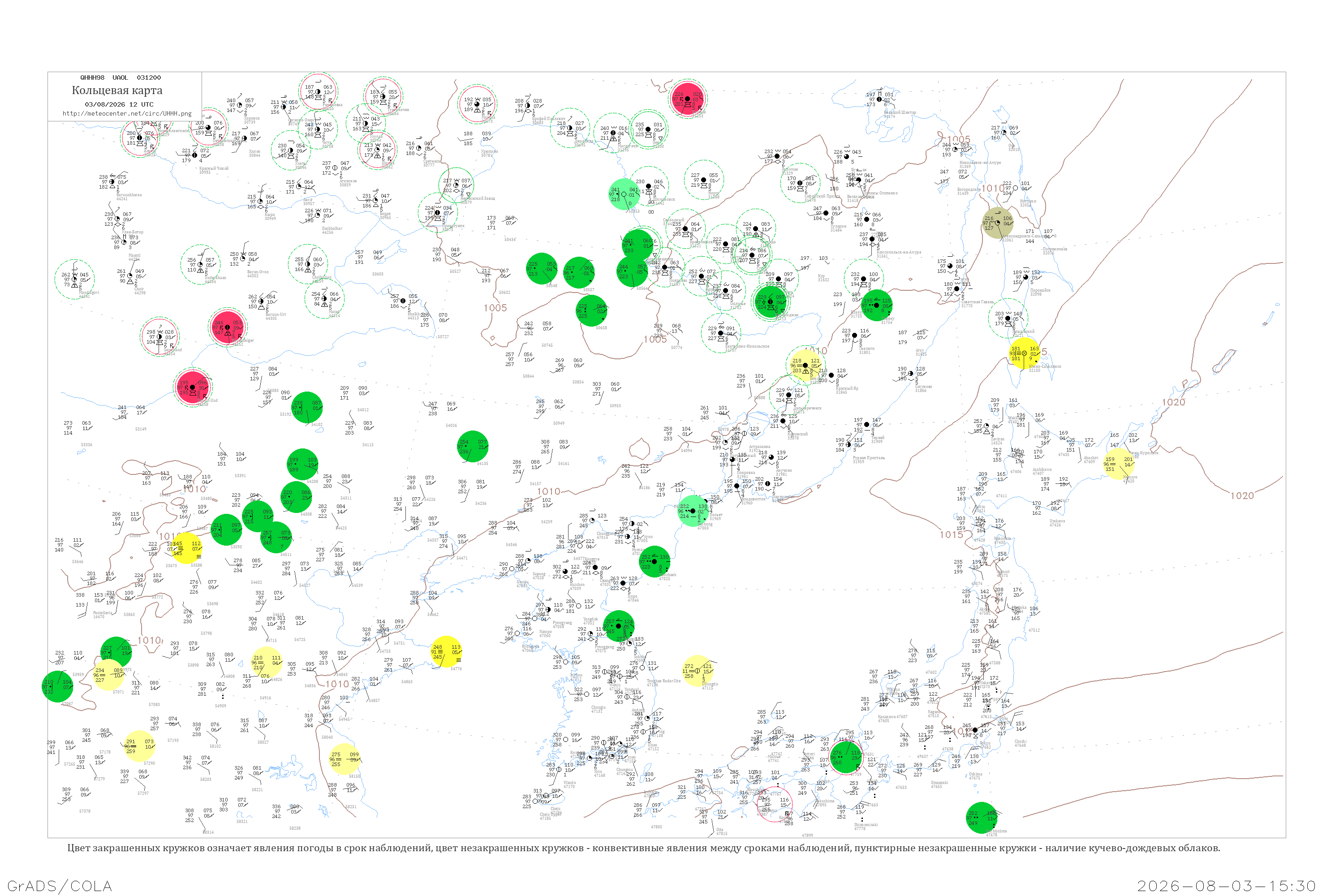Click the green filled circle at Тивяку
The height and width of the screenshot is (896, 1344).
point(877,305)
